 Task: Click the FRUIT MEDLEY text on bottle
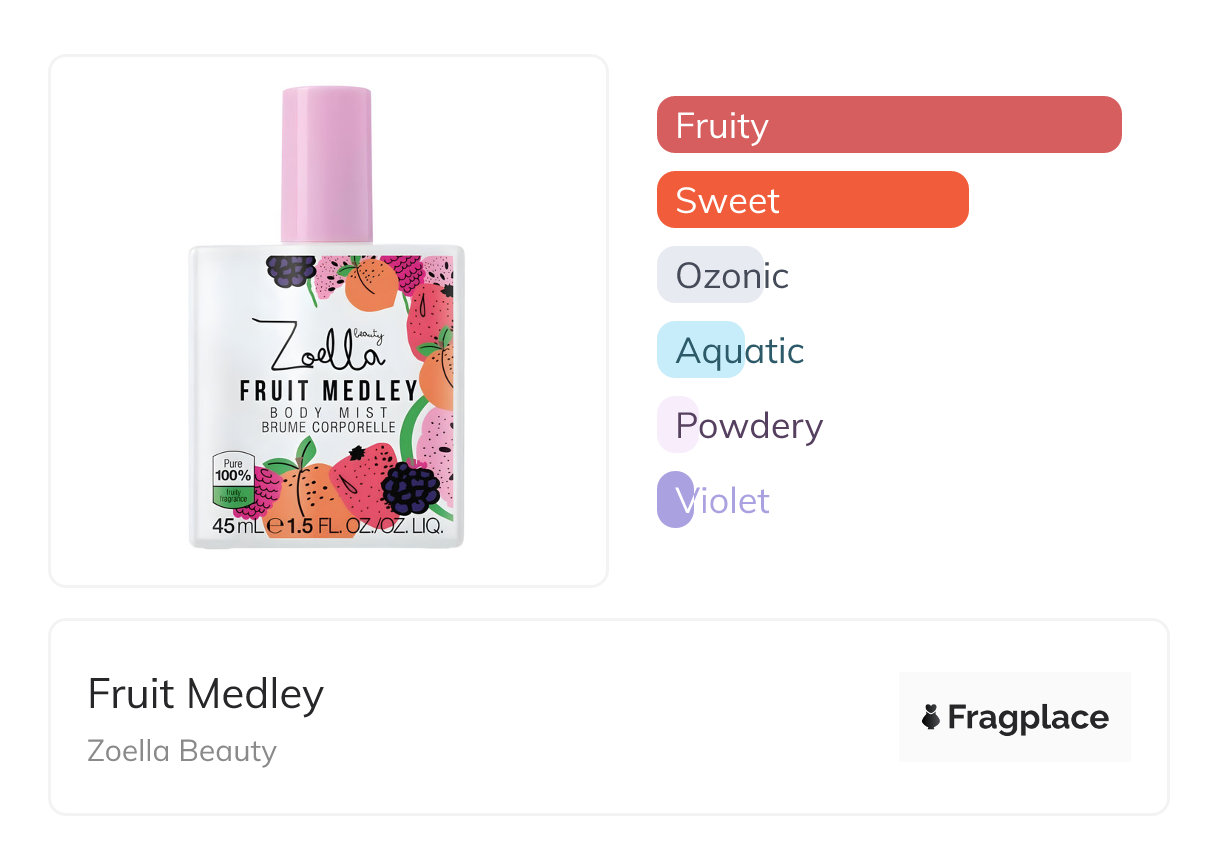tap(328, 390)
